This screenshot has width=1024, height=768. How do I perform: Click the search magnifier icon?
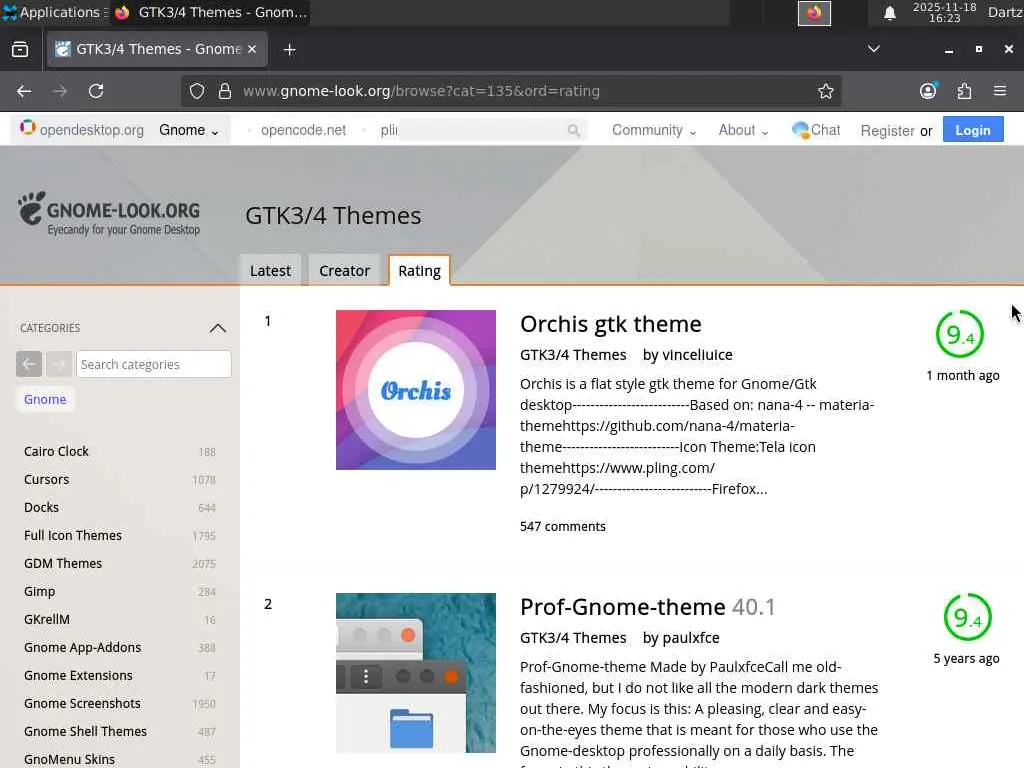573,131
